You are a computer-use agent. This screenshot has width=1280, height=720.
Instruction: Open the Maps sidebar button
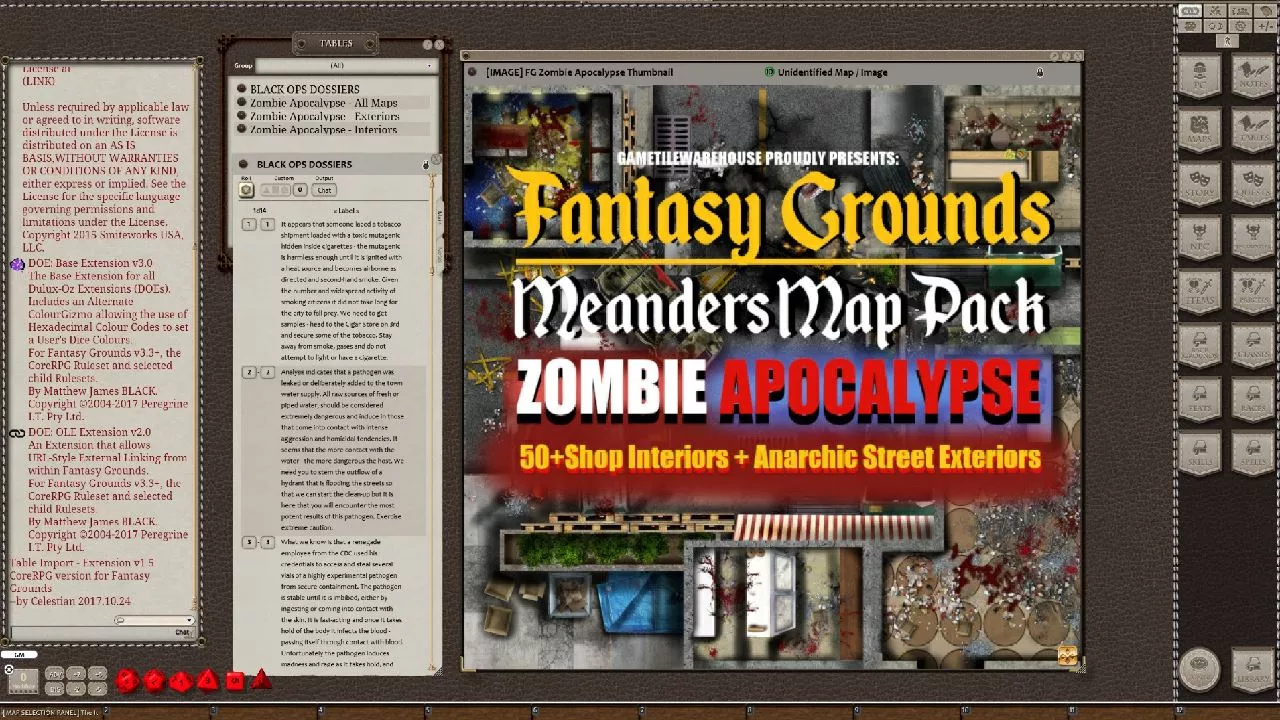pos(1199,131)
